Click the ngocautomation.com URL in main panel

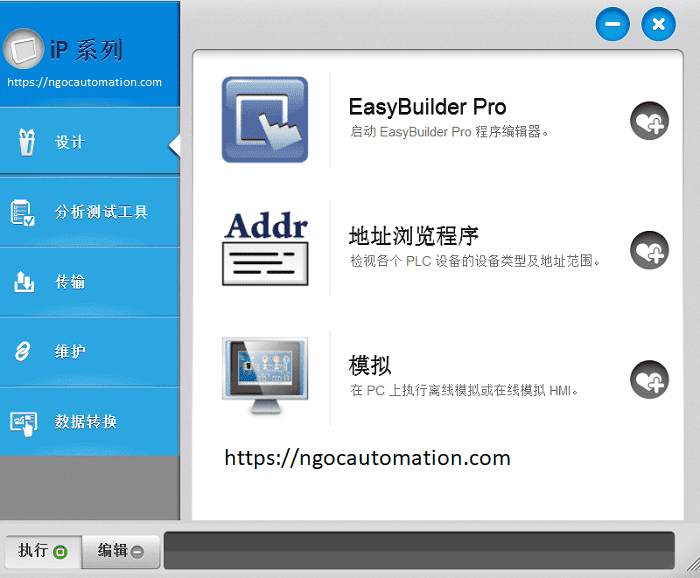coord(367,458)
